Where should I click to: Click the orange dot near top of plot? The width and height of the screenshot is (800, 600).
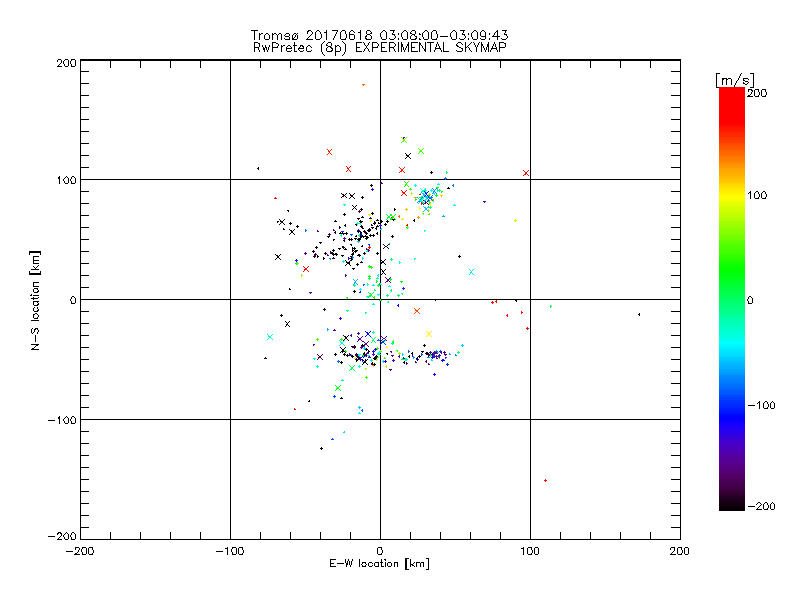click(x=363, y=85)
